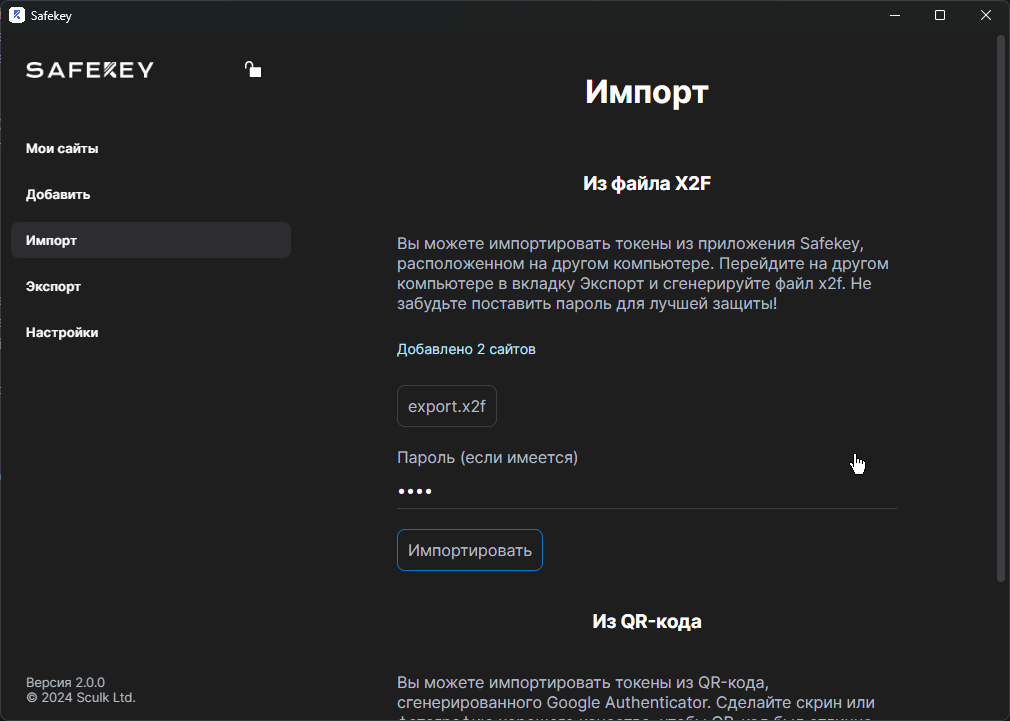Click the vertical scrollbar of the page
1010x721 pixels.
click(1000, 309)
